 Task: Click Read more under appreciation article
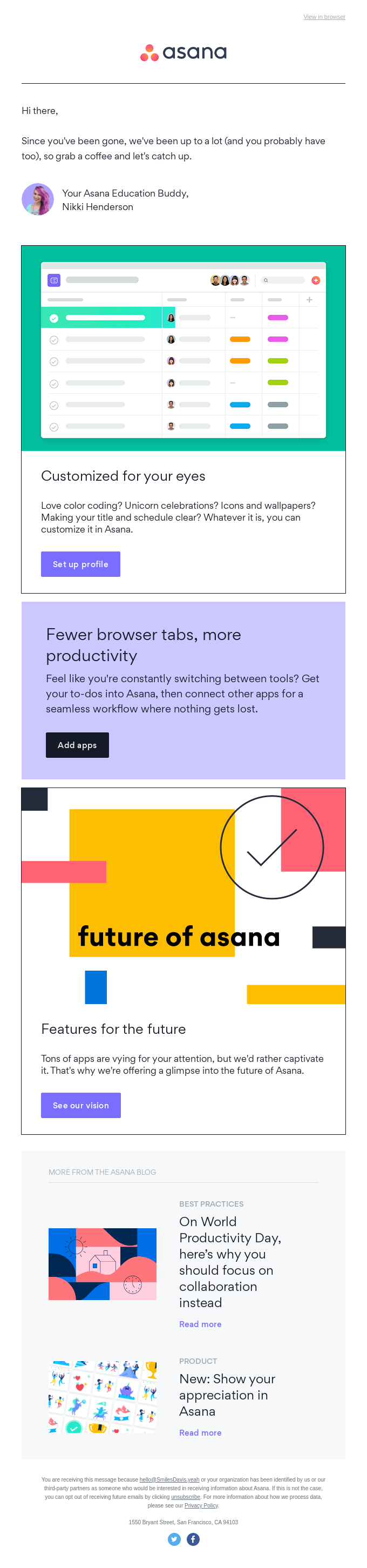click(200, 1432)
